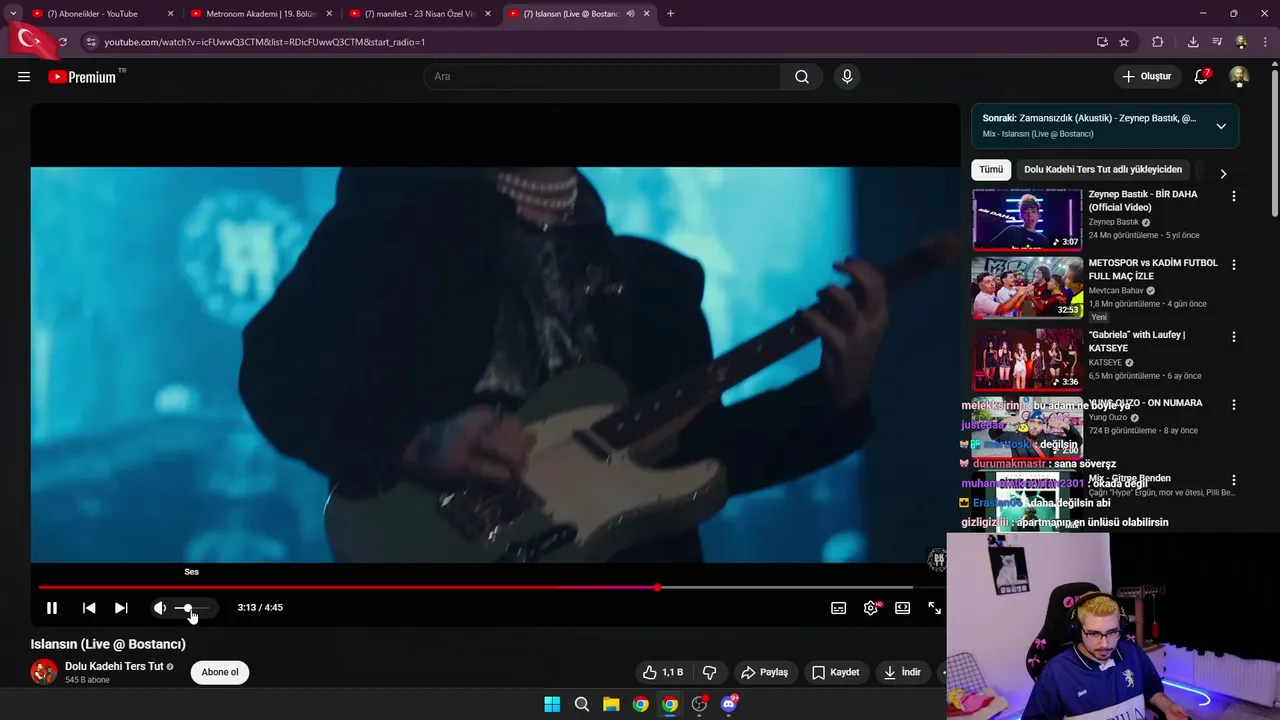The height and width of the screenshot is (720, 1280).
Task: Open the Windows Start menu
Action: (552, 704)
